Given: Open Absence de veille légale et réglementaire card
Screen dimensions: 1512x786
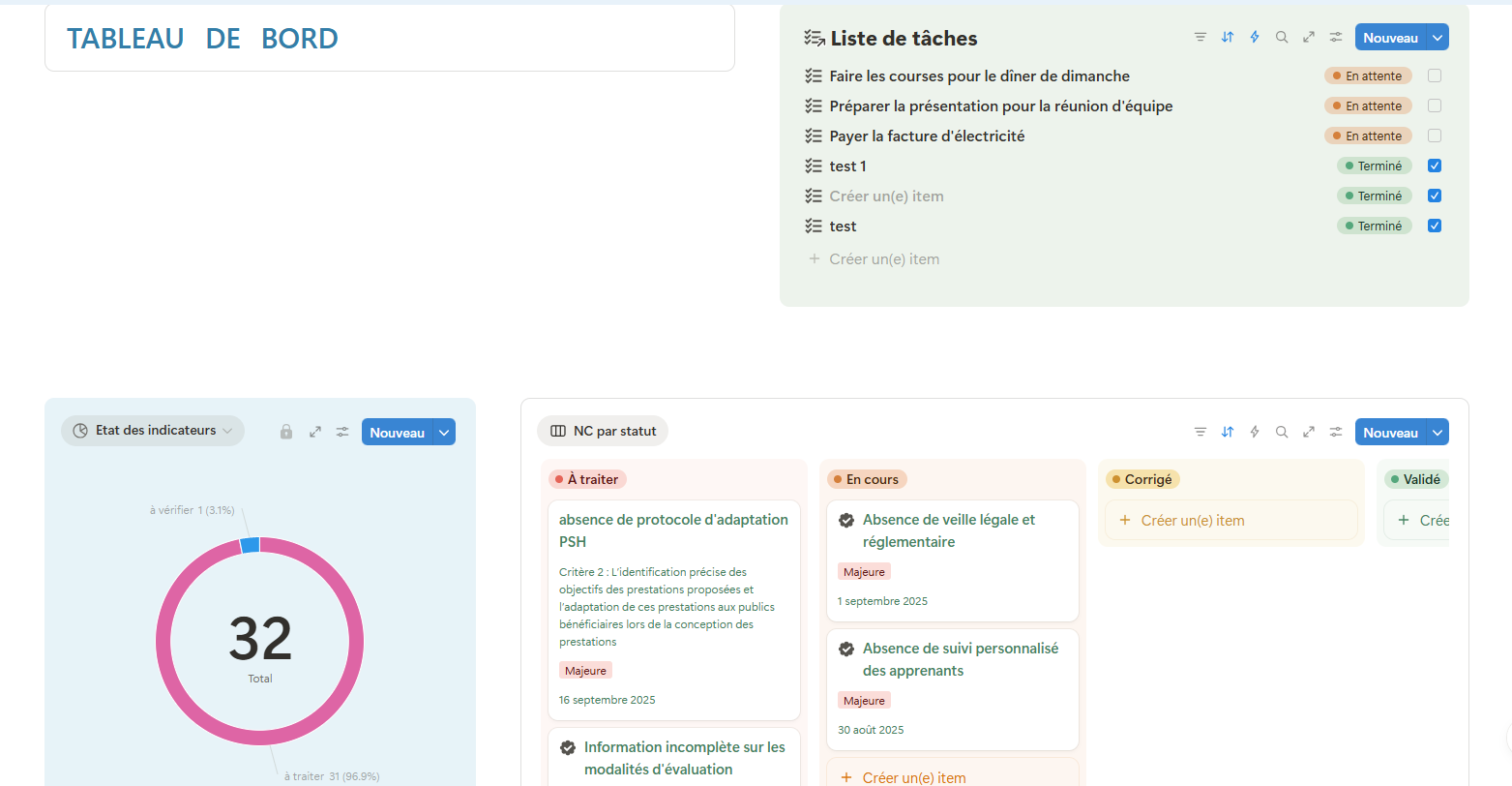Looking at the screenshot, I should pyautogui.click(x=948, y=530).
